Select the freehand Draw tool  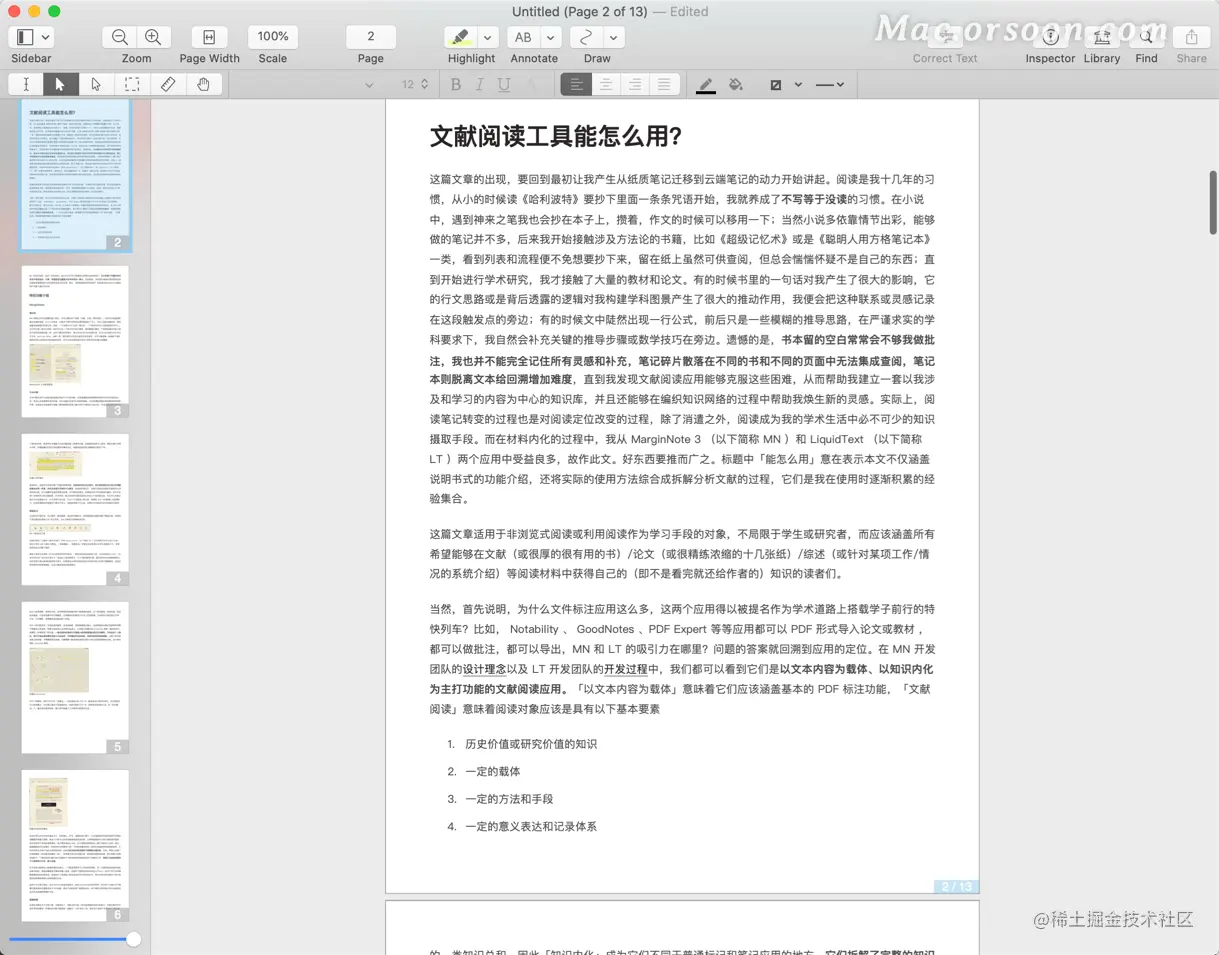click(x=586, y=37)
